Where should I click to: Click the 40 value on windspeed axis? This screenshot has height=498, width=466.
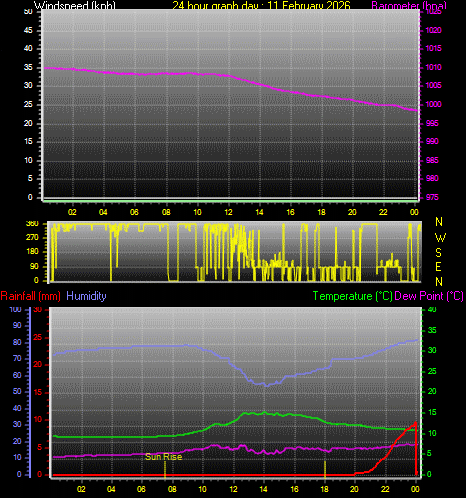click(28, 48)
